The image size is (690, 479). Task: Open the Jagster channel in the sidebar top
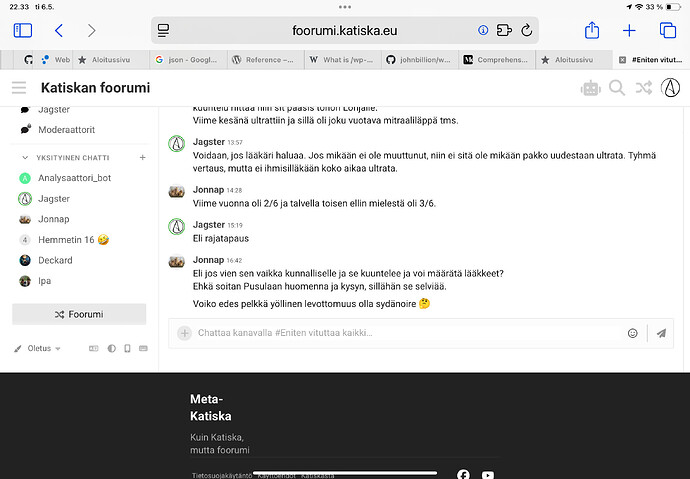tap(54, 110)
